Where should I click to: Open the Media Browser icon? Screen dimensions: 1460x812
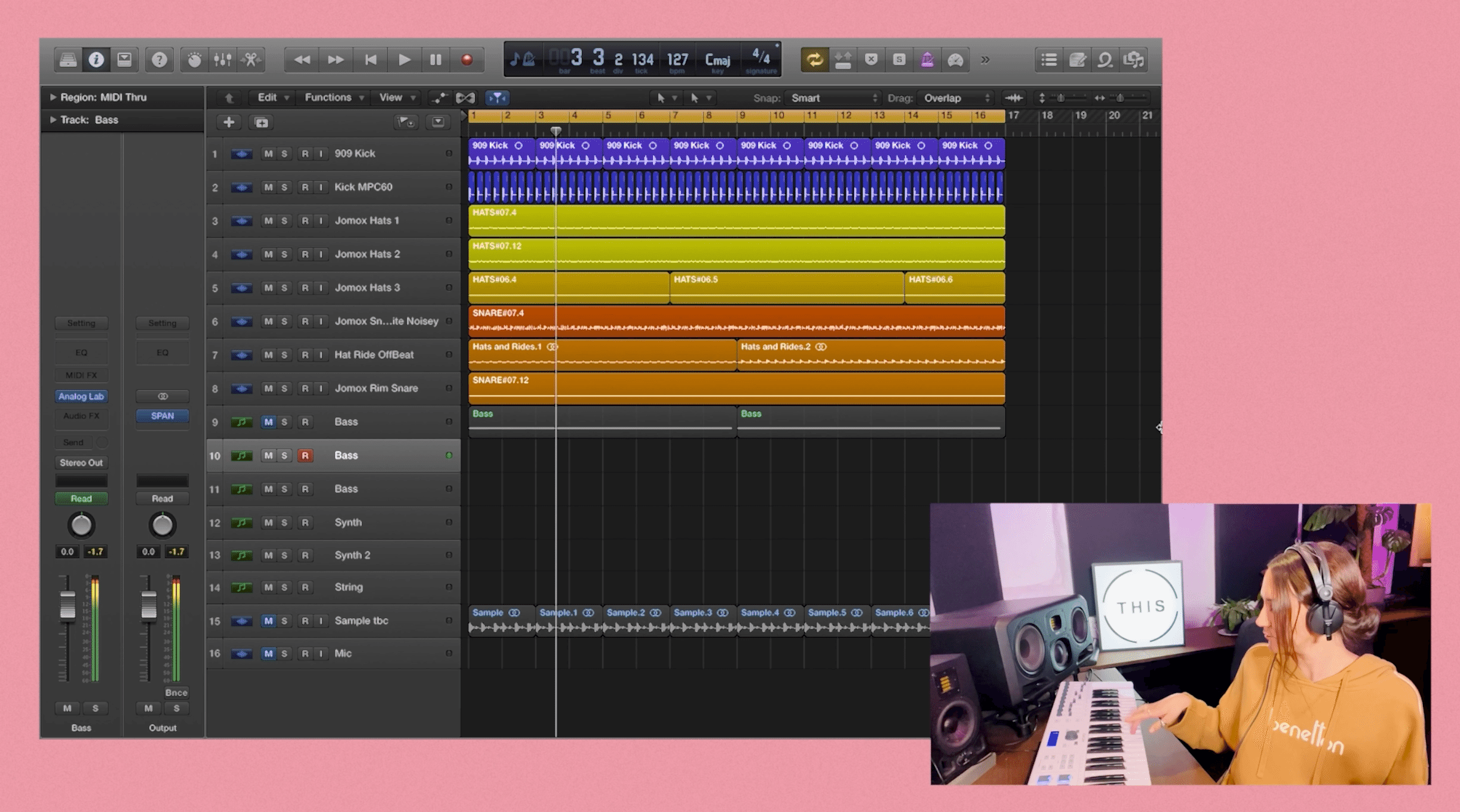coord(1133,60)
